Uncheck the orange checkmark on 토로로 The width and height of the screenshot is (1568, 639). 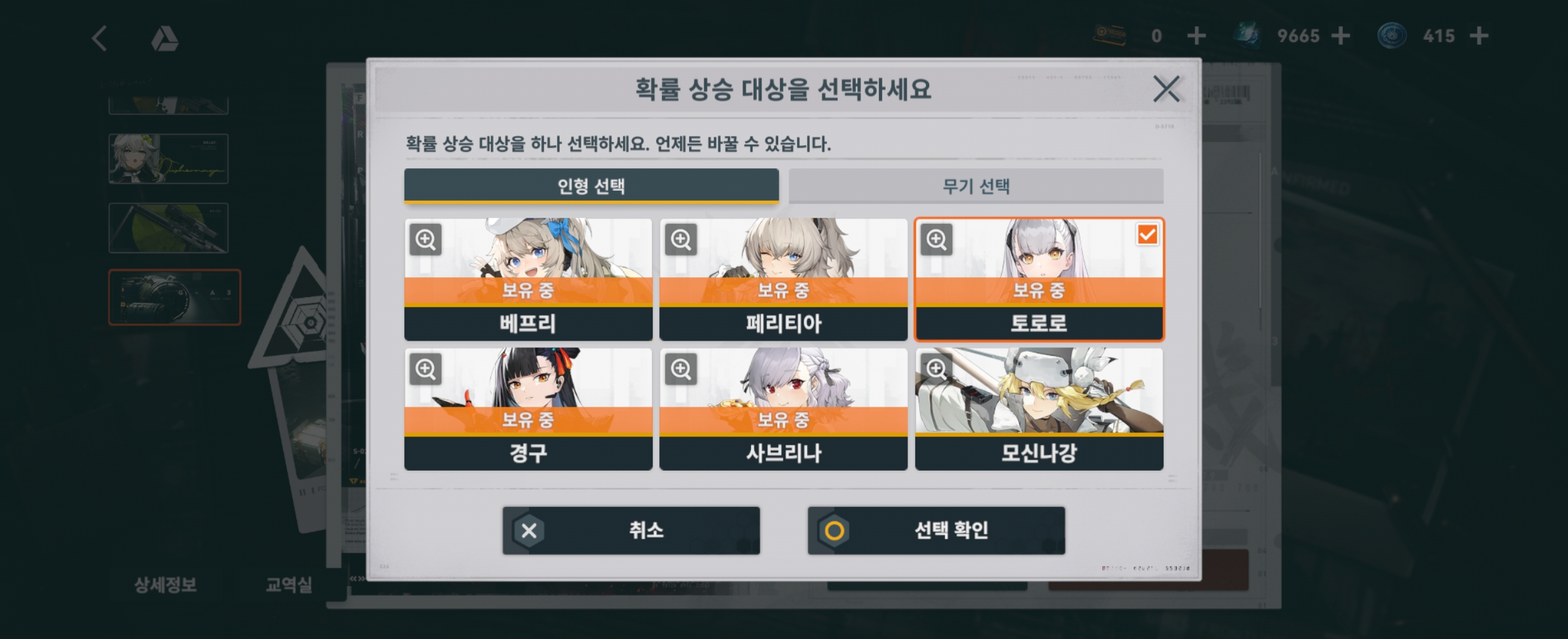coord(1147,234)
